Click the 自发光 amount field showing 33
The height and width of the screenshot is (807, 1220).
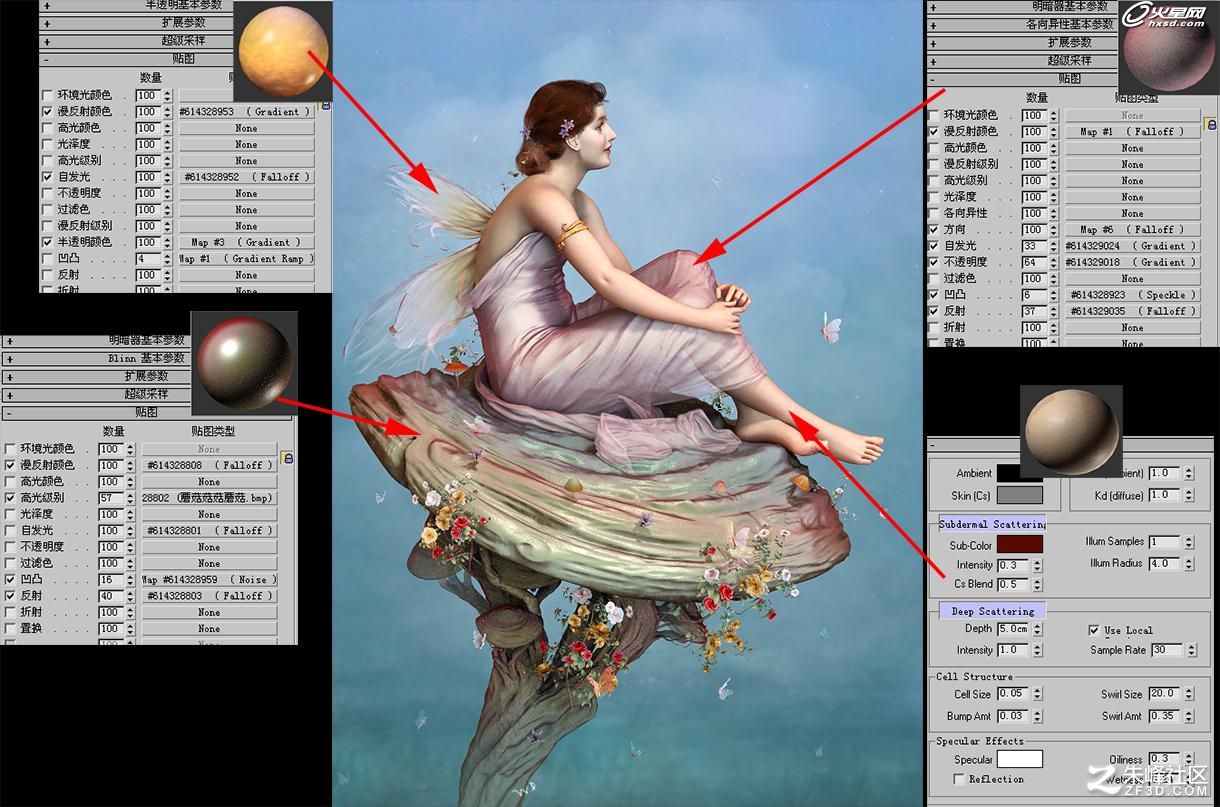click(1033, 246)
